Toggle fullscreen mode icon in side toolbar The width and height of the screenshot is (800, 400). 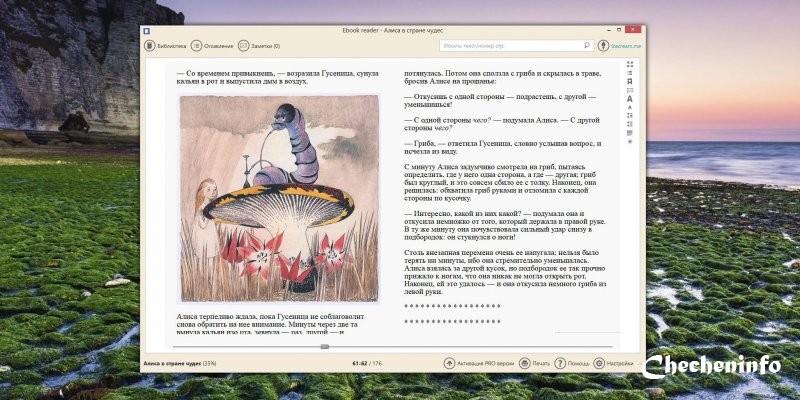point(630,64)
